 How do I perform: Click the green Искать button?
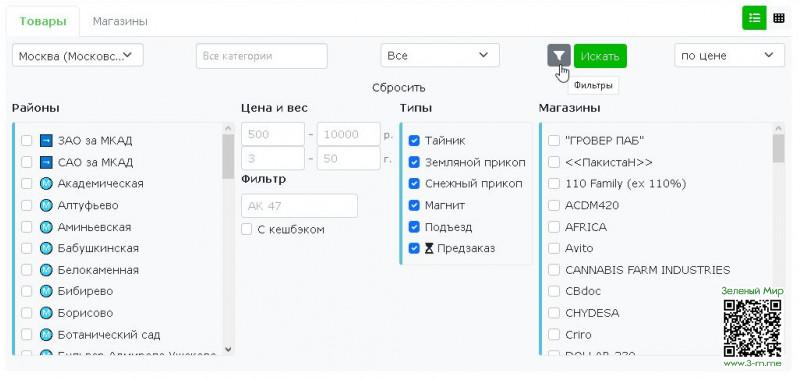point(600,56)
